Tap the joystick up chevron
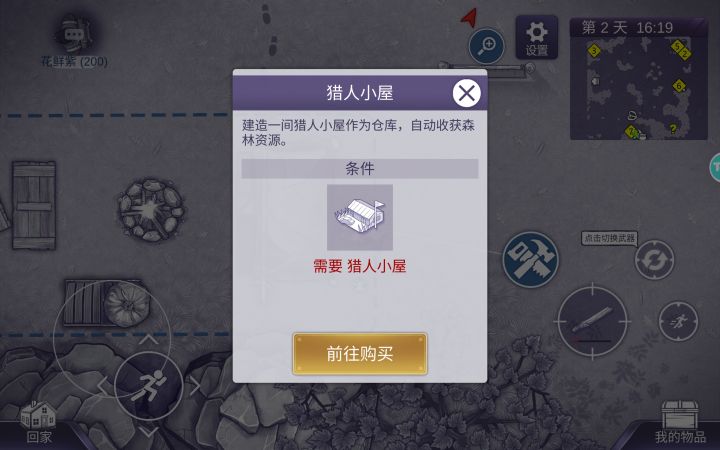The width and height of the screenshot is (720, 450). point(148,340)
